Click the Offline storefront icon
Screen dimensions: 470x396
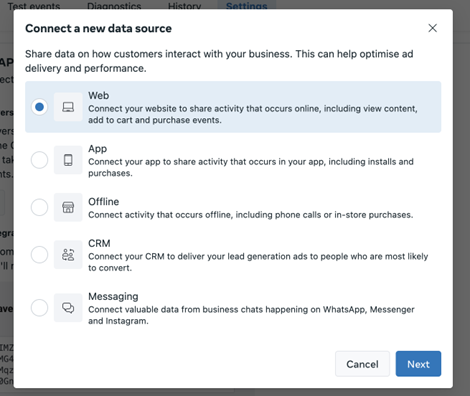[x=68, y=207]
